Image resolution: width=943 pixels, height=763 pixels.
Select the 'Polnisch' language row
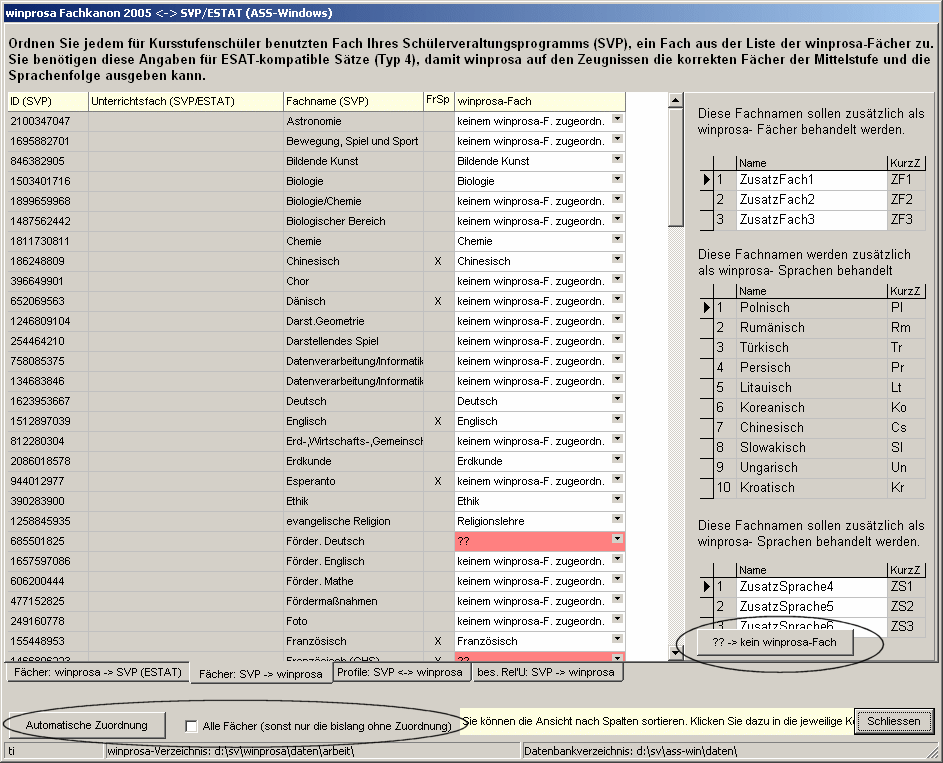coord(810,308)
